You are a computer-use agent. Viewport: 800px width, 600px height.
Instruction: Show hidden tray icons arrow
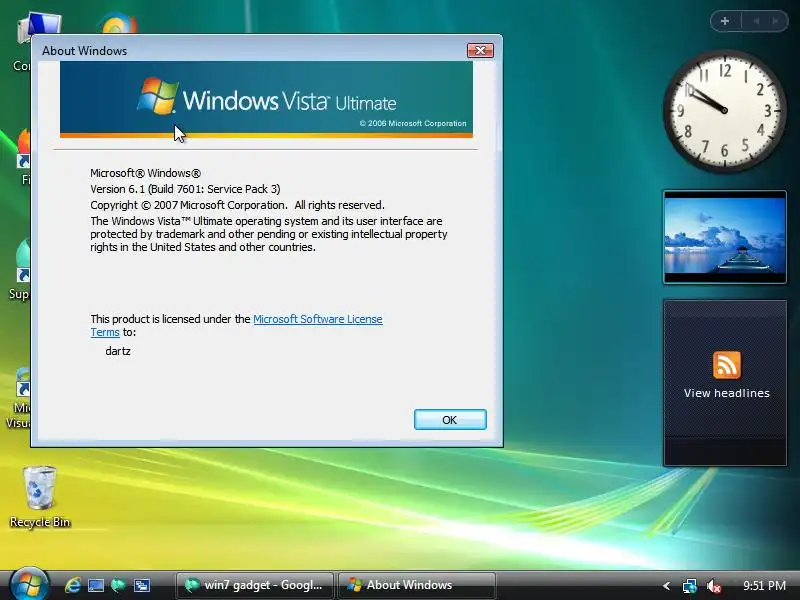tap(666, 586)
